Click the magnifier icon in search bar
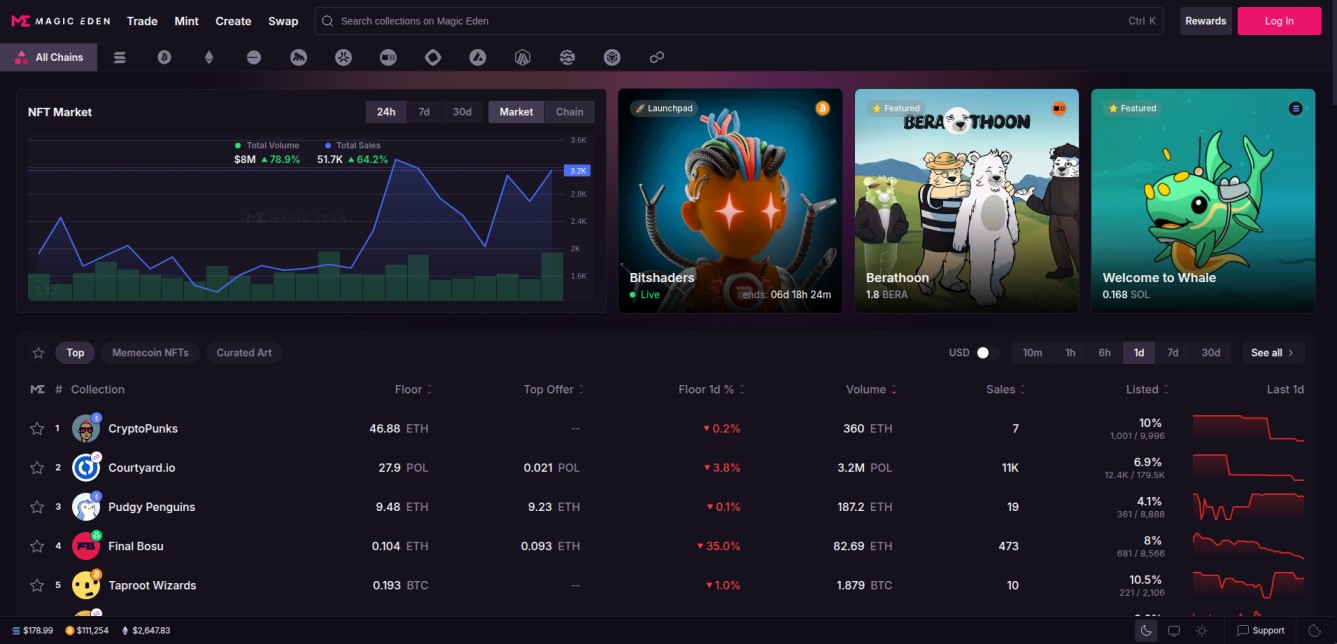The width and height of the screenshot is (1337, 644). coord(327,21)
